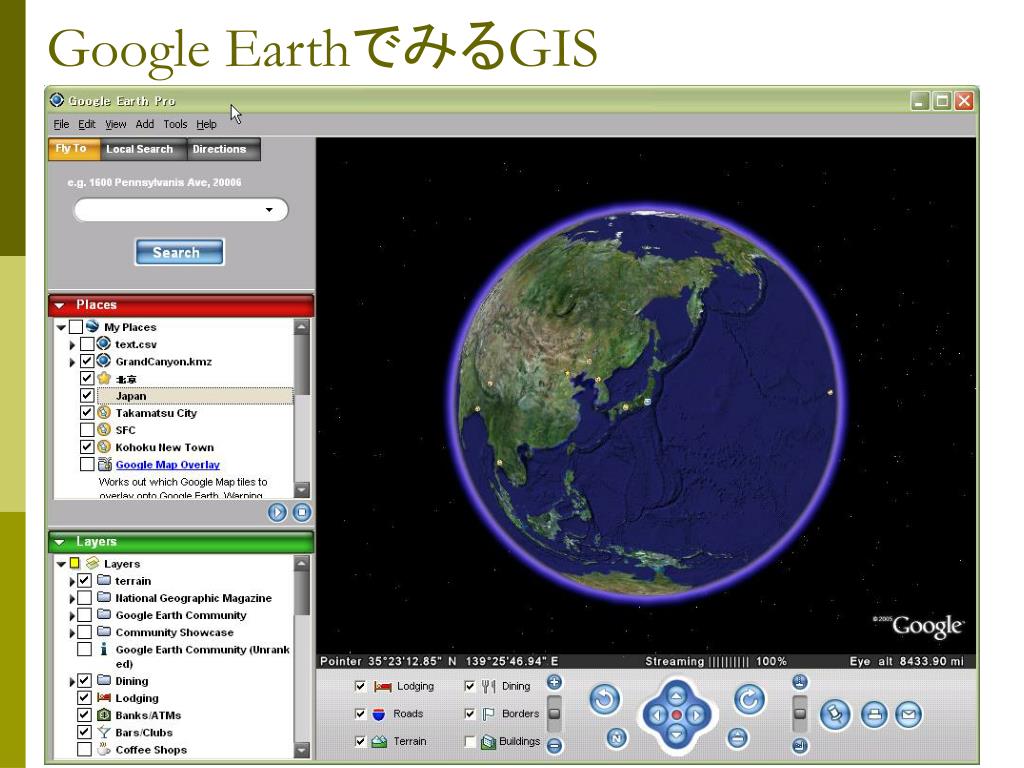Pan left with the navigation arrow
Image resolution: width=1024 pixels, height=768 pixels.
[x=657, y=715]
